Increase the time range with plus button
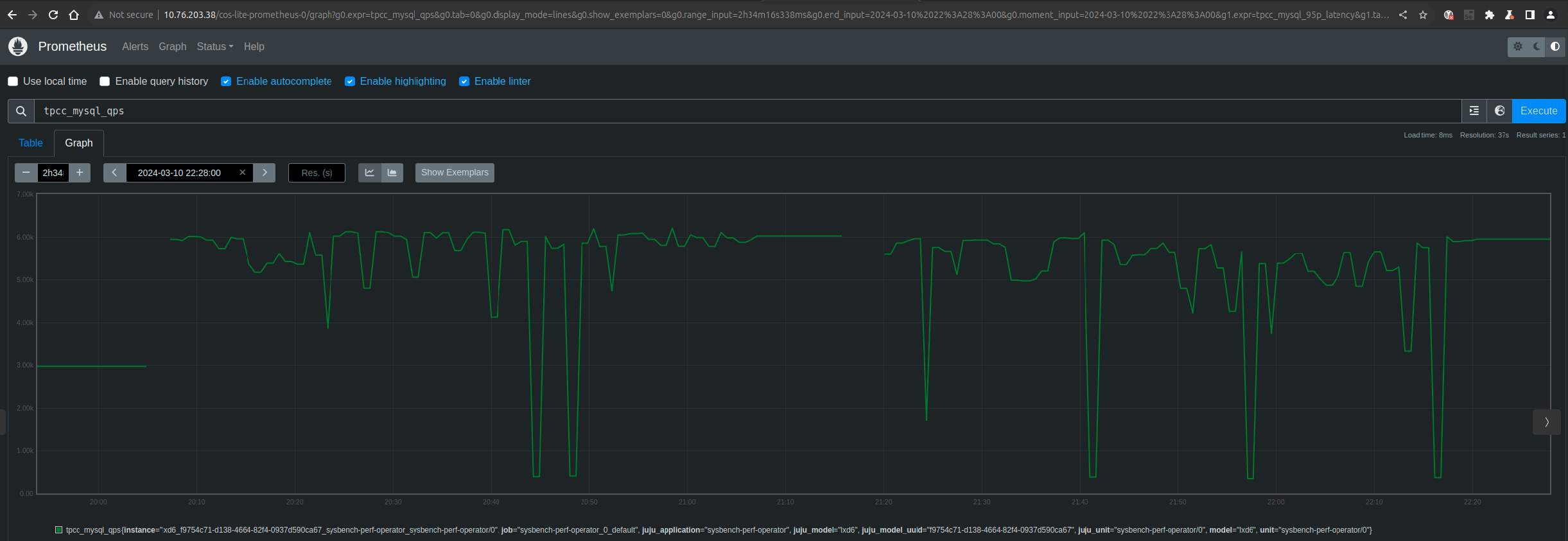The width and height of the screenshot is (1568, 541). click(80, 173)
